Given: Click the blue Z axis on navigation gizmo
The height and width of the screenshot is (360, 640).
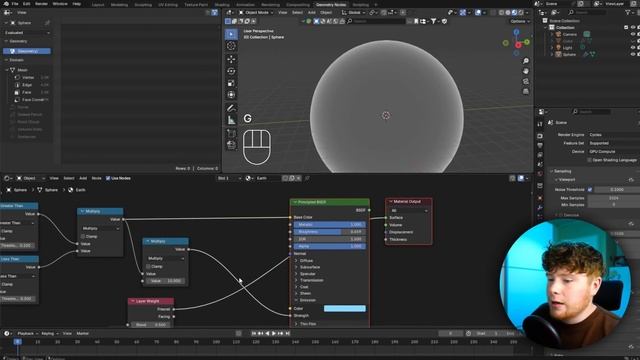Looking at the screenshot, I should [x=516, y=32].
